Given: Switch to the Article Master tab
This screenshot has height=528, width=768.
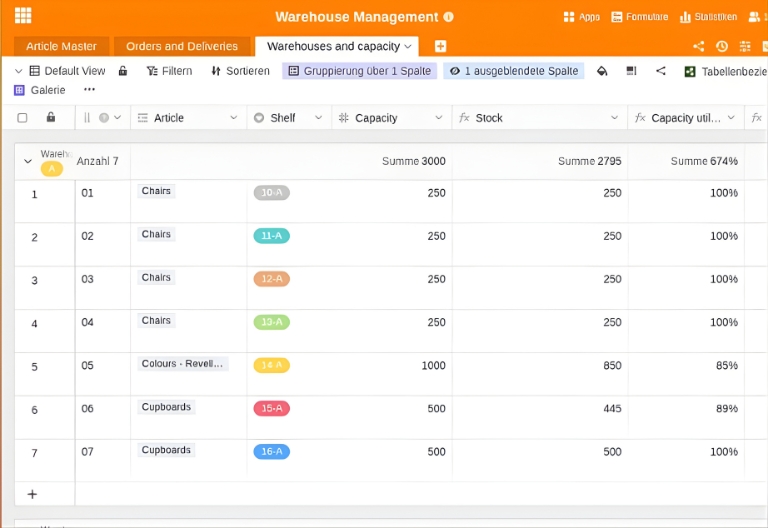Looking at the screenshot, I should [61, 46].
